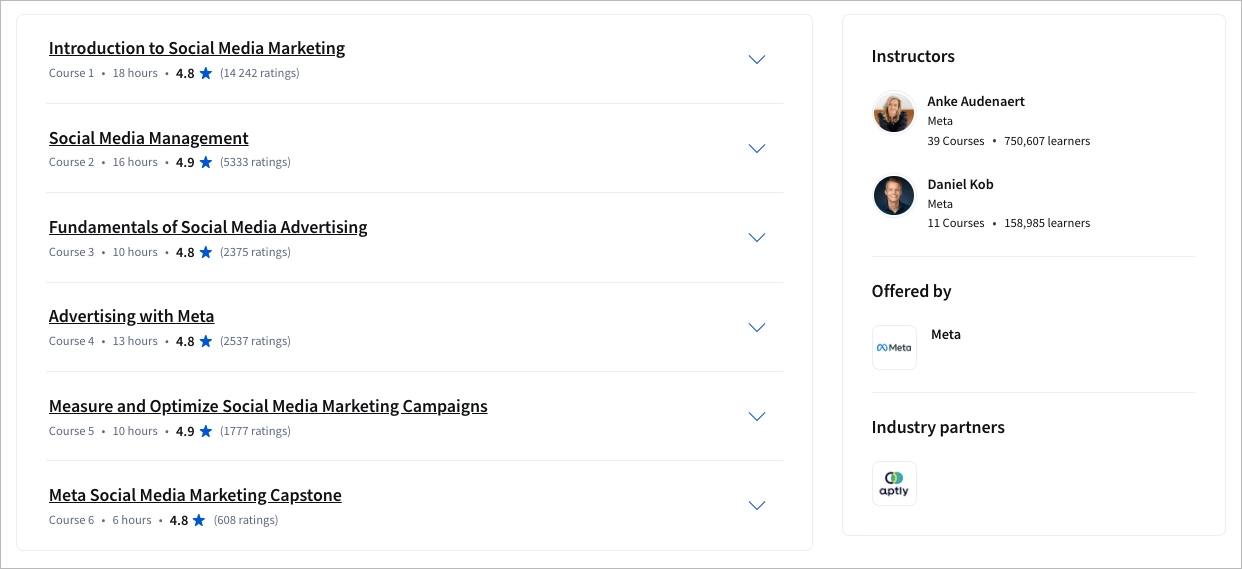
Task: Expand Measure and Optimize course chevron
Action: coord(757,416)
